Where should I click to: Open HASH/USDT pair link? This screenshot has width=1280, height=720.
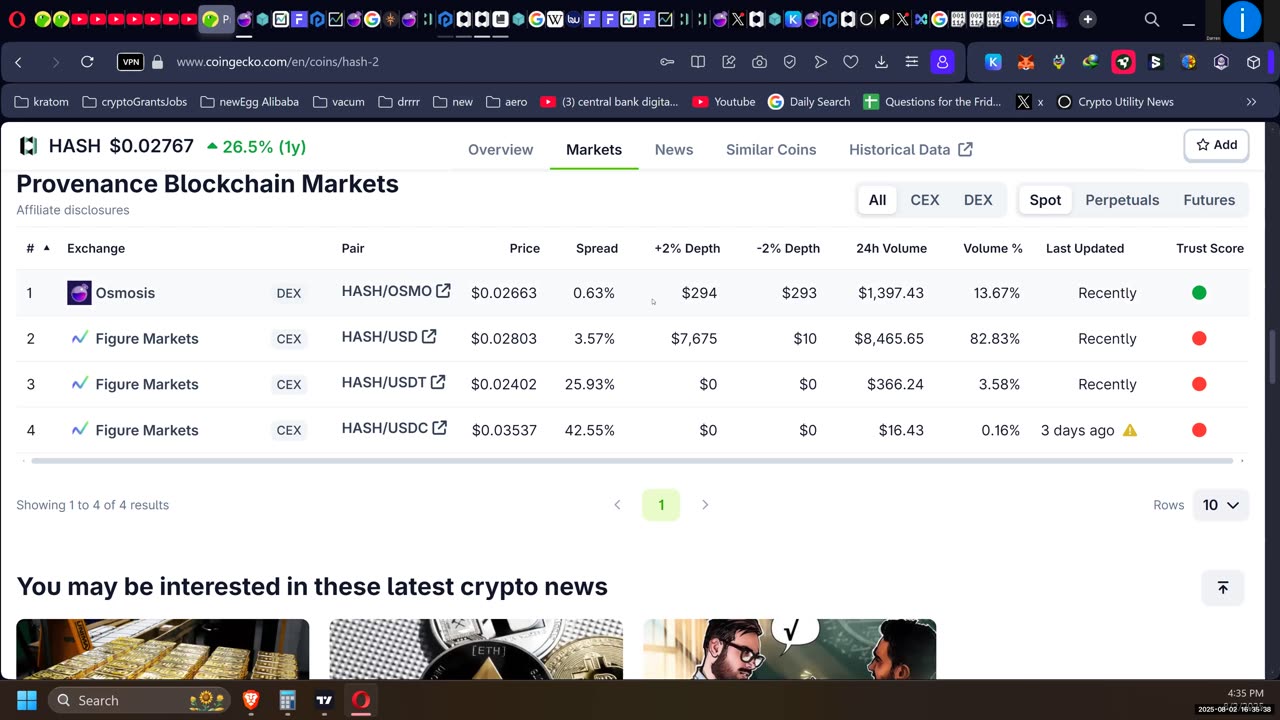[x=393, y=383]
